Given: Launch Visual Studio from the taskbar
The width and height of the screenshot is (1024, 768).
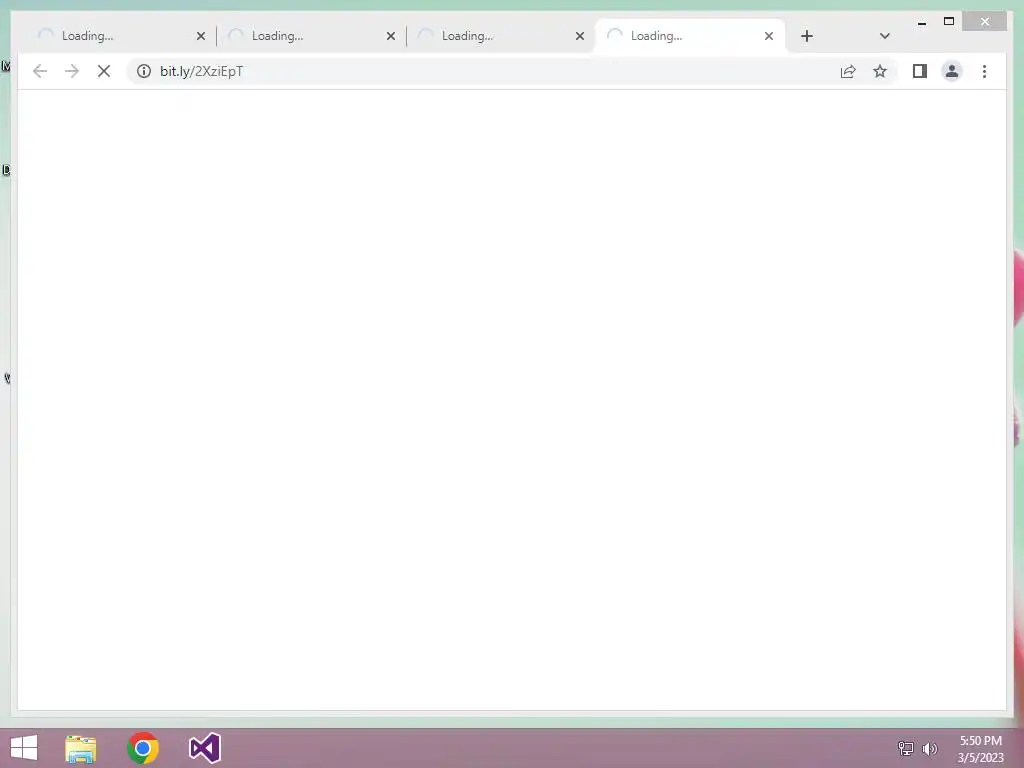Looking at the screenshot, I should pos(204,748).
